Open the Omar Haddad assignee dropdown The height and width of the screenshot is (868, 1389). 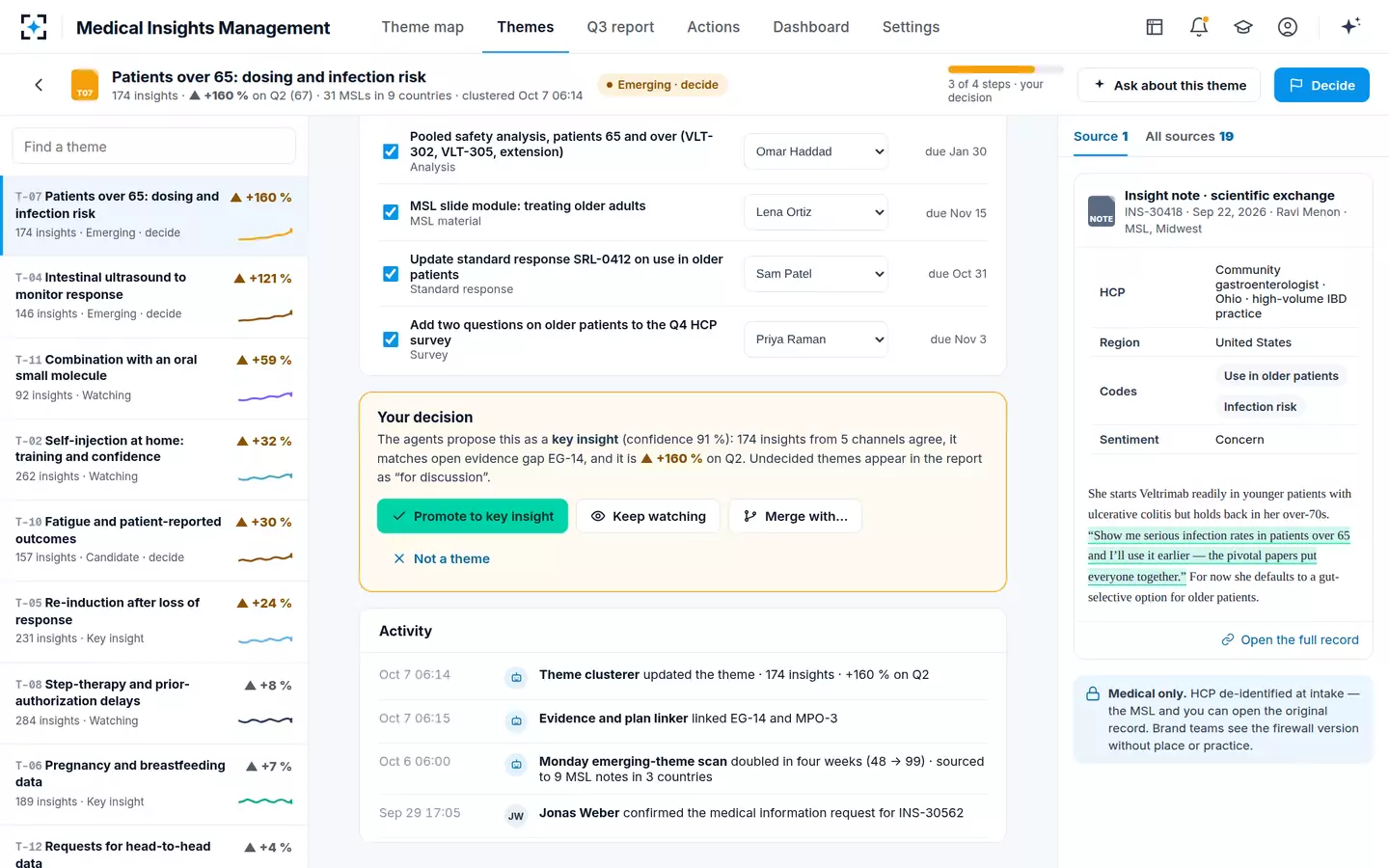tap(816, 151)
